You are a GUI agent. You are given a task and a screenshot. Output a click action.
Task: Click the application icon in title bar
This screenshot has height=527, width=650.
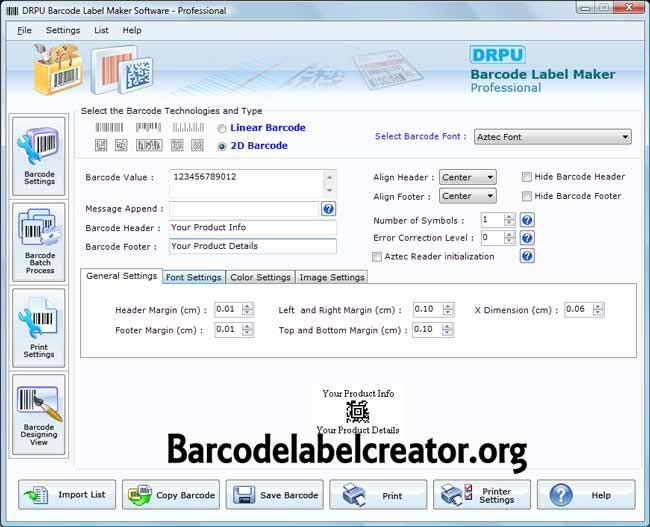click(12, 11)
